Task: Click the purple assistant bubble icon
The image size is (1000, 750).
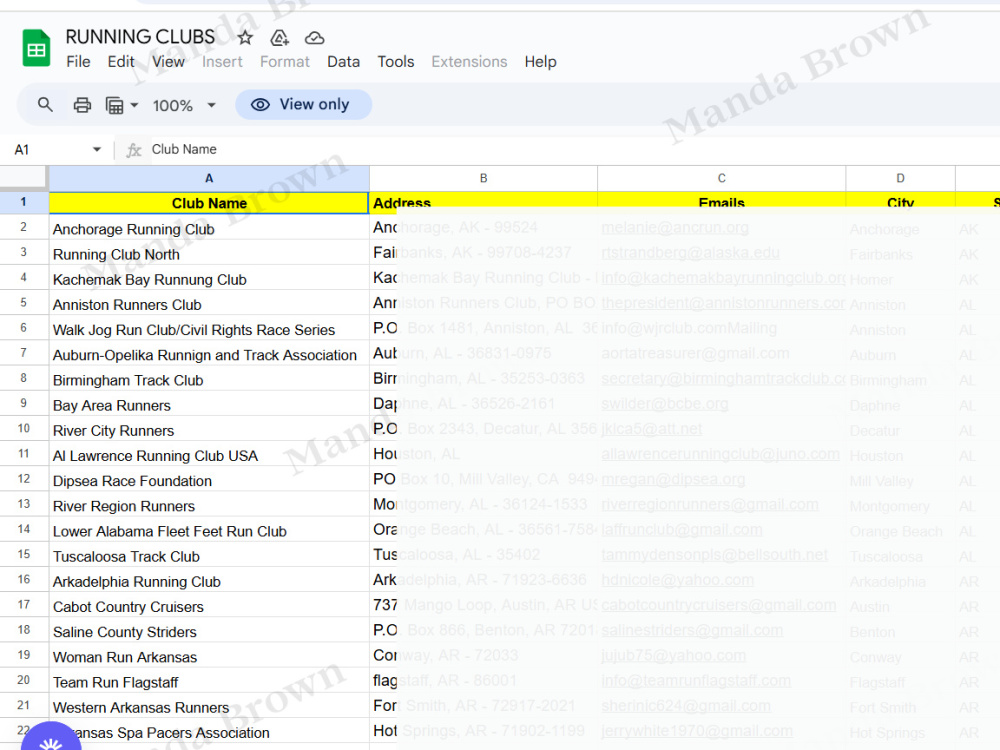Action: 51,737
